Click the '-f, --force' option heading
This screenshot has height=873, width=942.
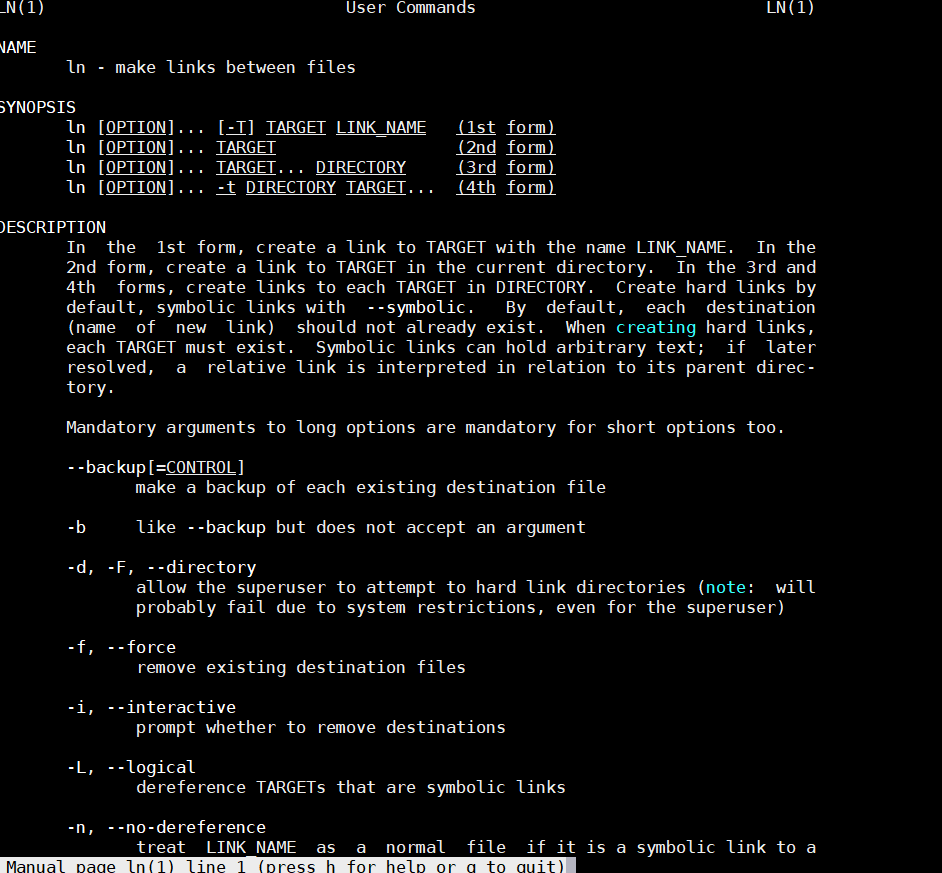(121, 648)
